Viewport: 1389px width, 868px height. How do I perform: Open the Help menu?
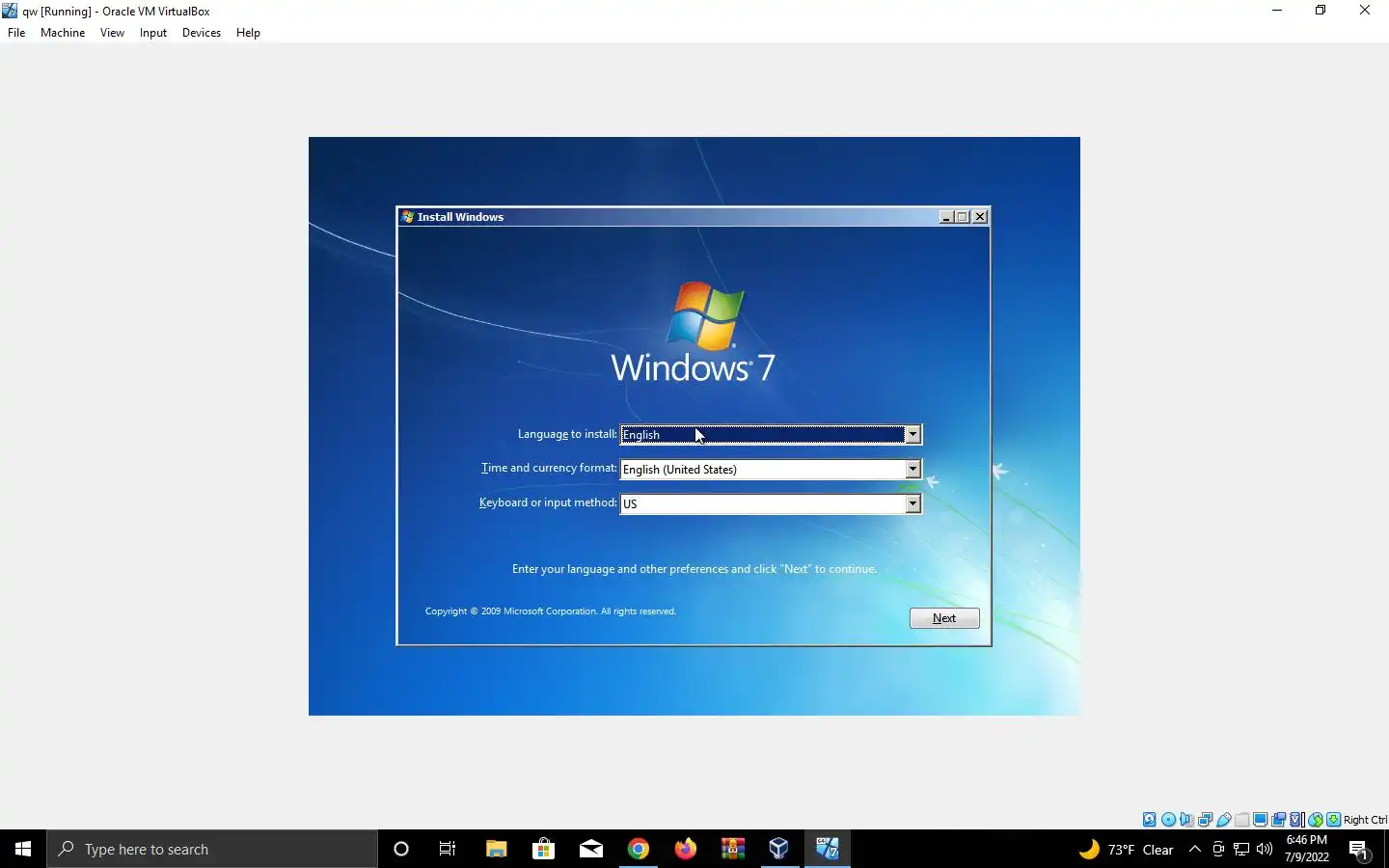click(x=248, y=33)
